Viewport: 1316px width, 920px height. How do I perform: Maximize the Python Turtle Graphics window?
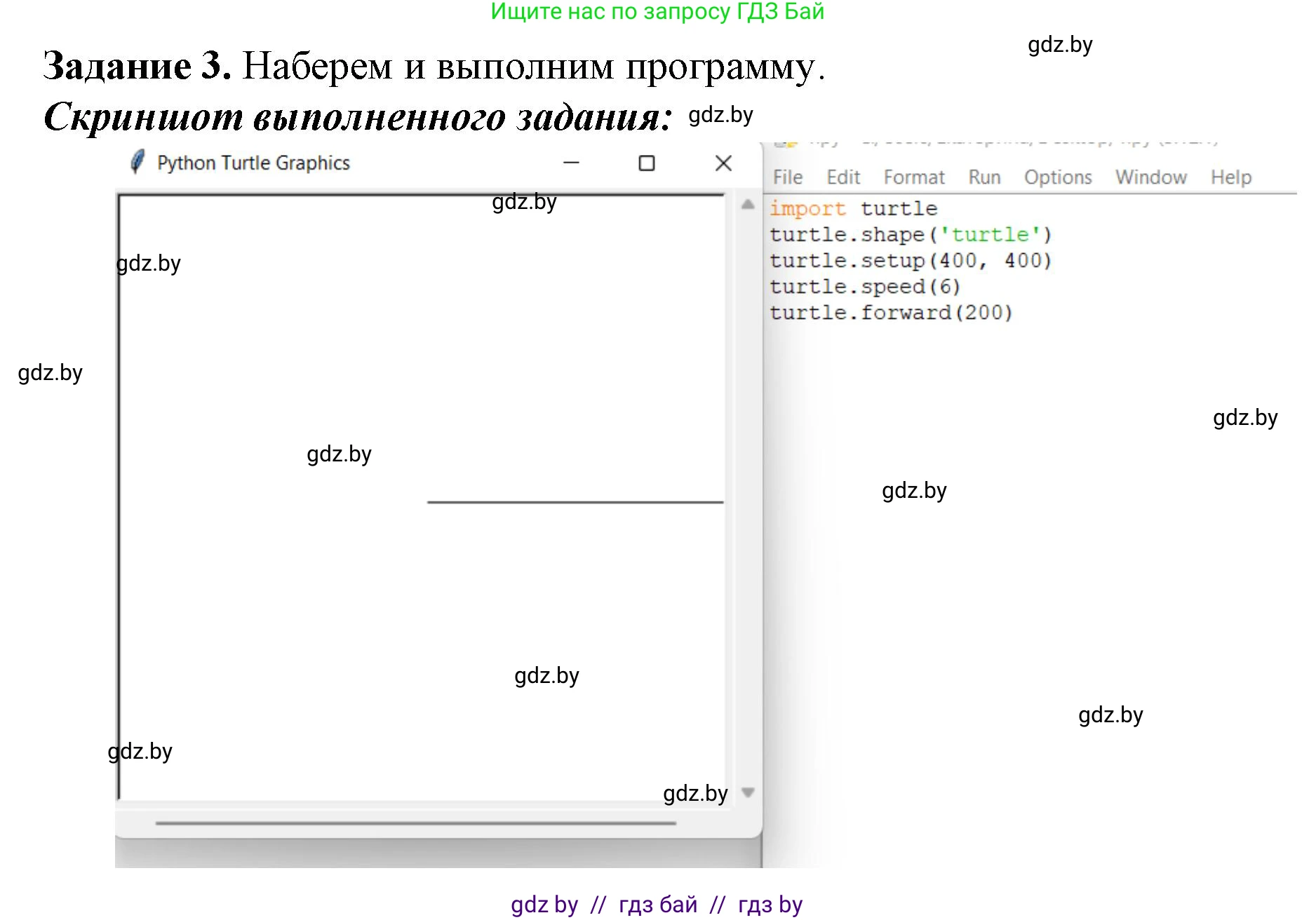(646, 163)
